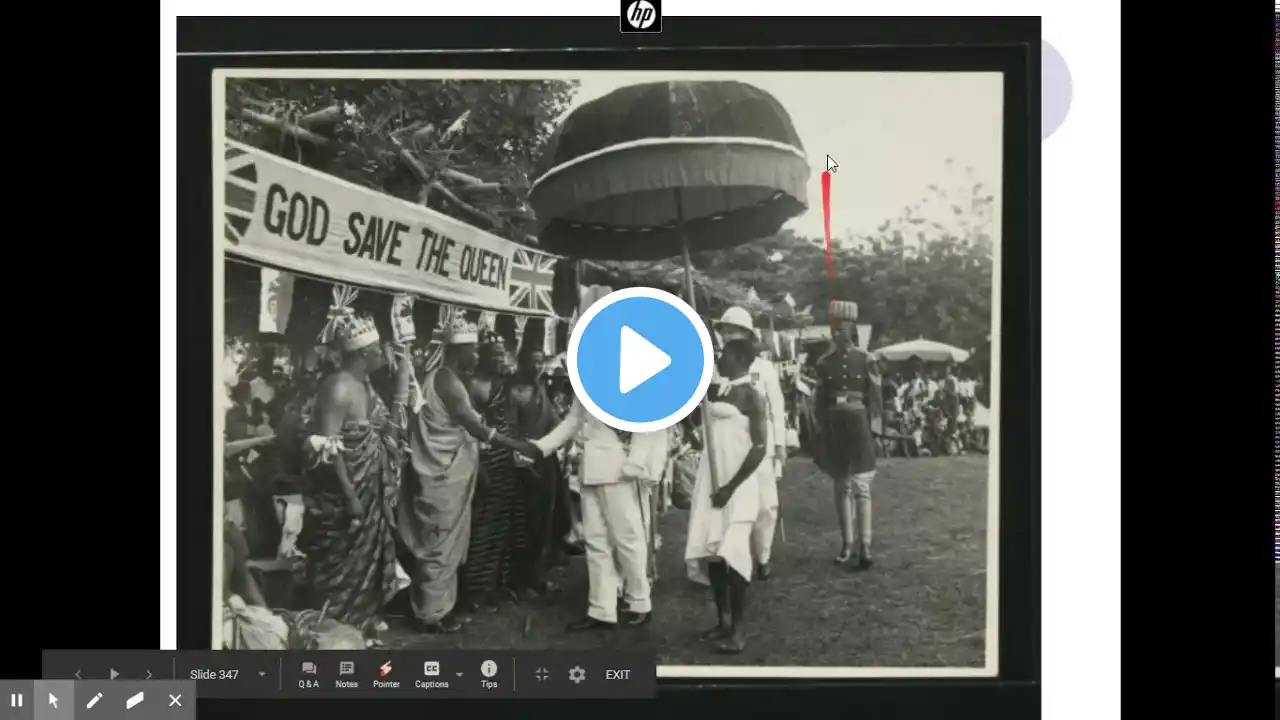
Task: Expand the Captions options arrow
Action: 460,675
